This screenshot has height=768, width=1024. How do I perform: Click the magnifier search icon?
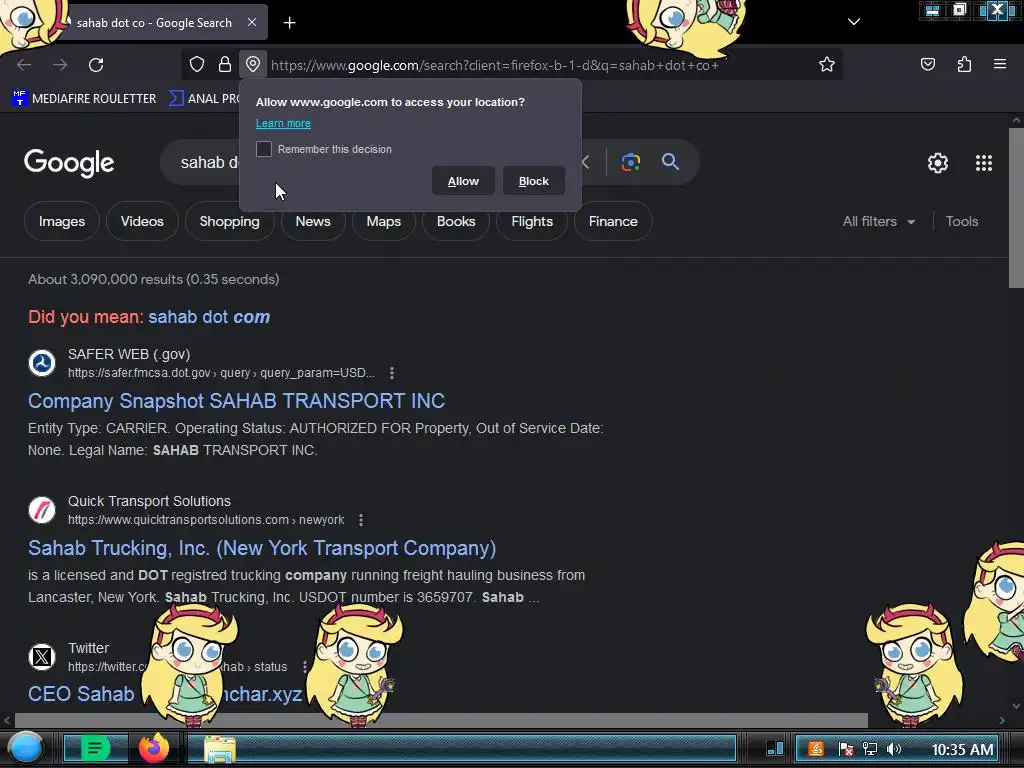pos(670,162)
